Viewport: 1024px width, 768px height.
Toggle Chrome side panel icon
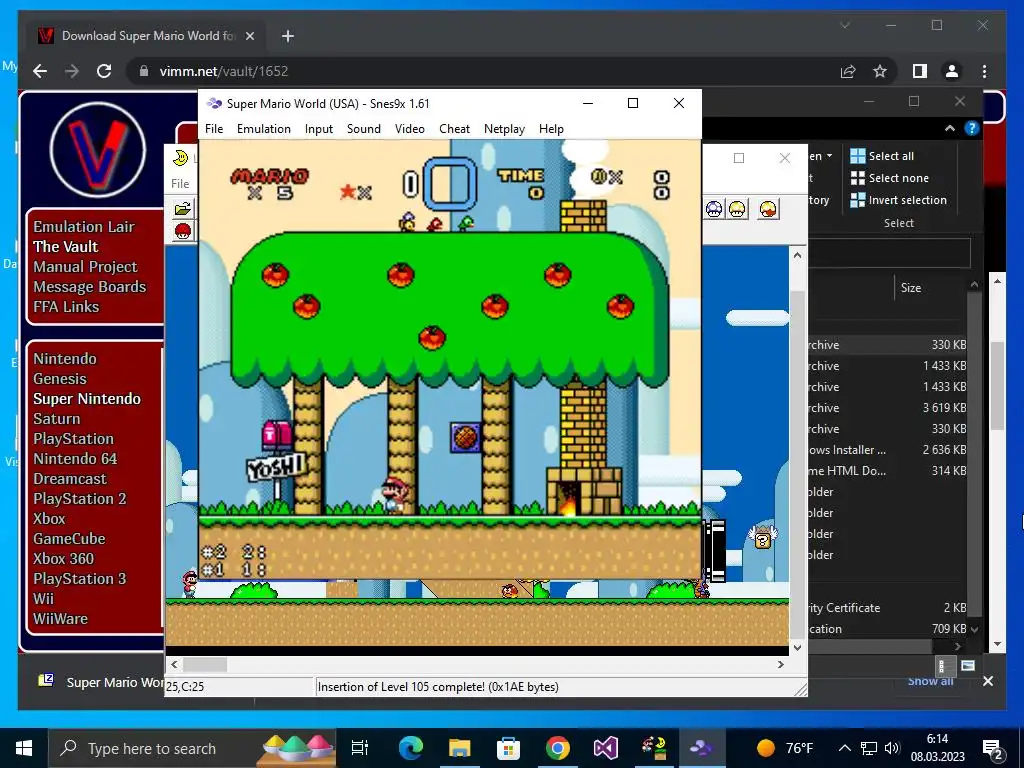920,71
